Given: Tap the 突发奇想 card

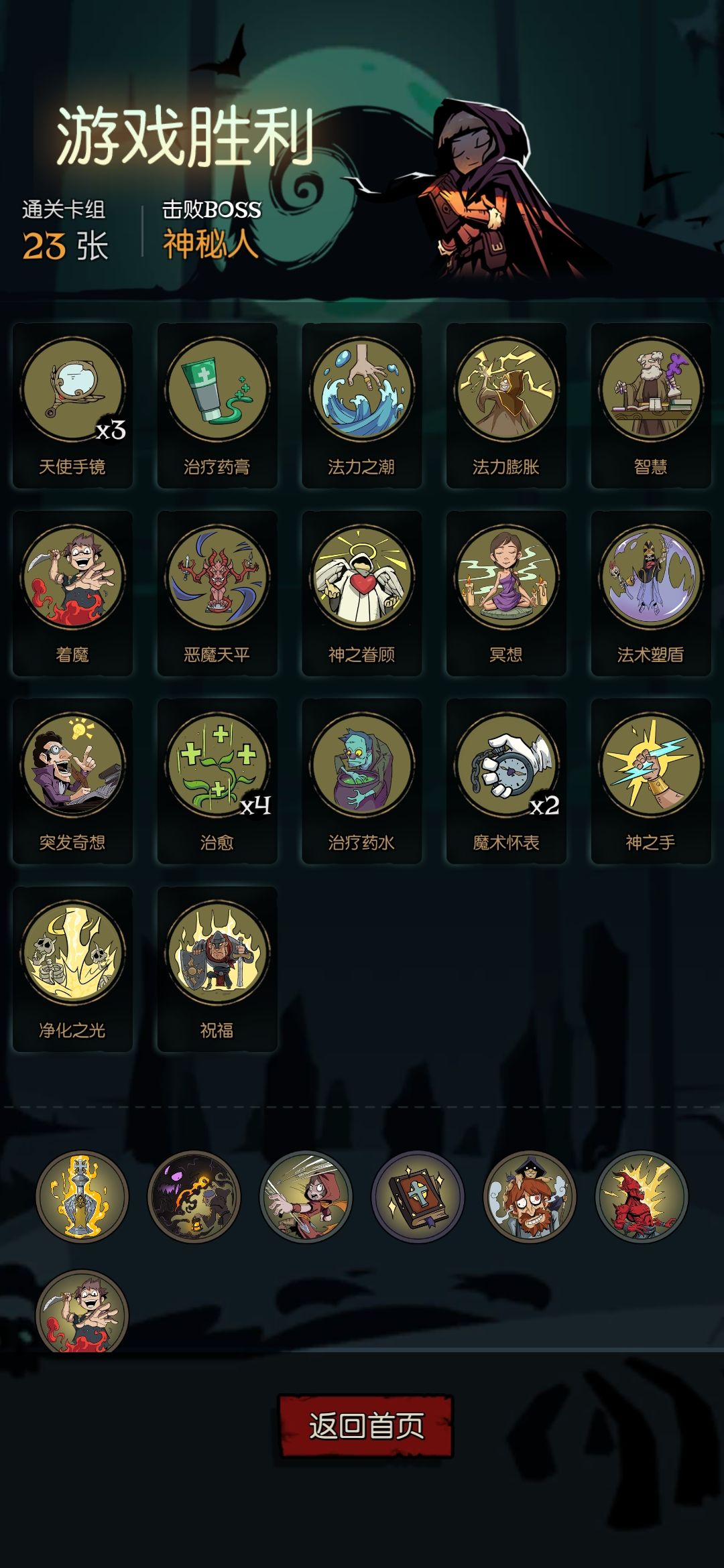Looking at the screenshot, I should (72, 781).
